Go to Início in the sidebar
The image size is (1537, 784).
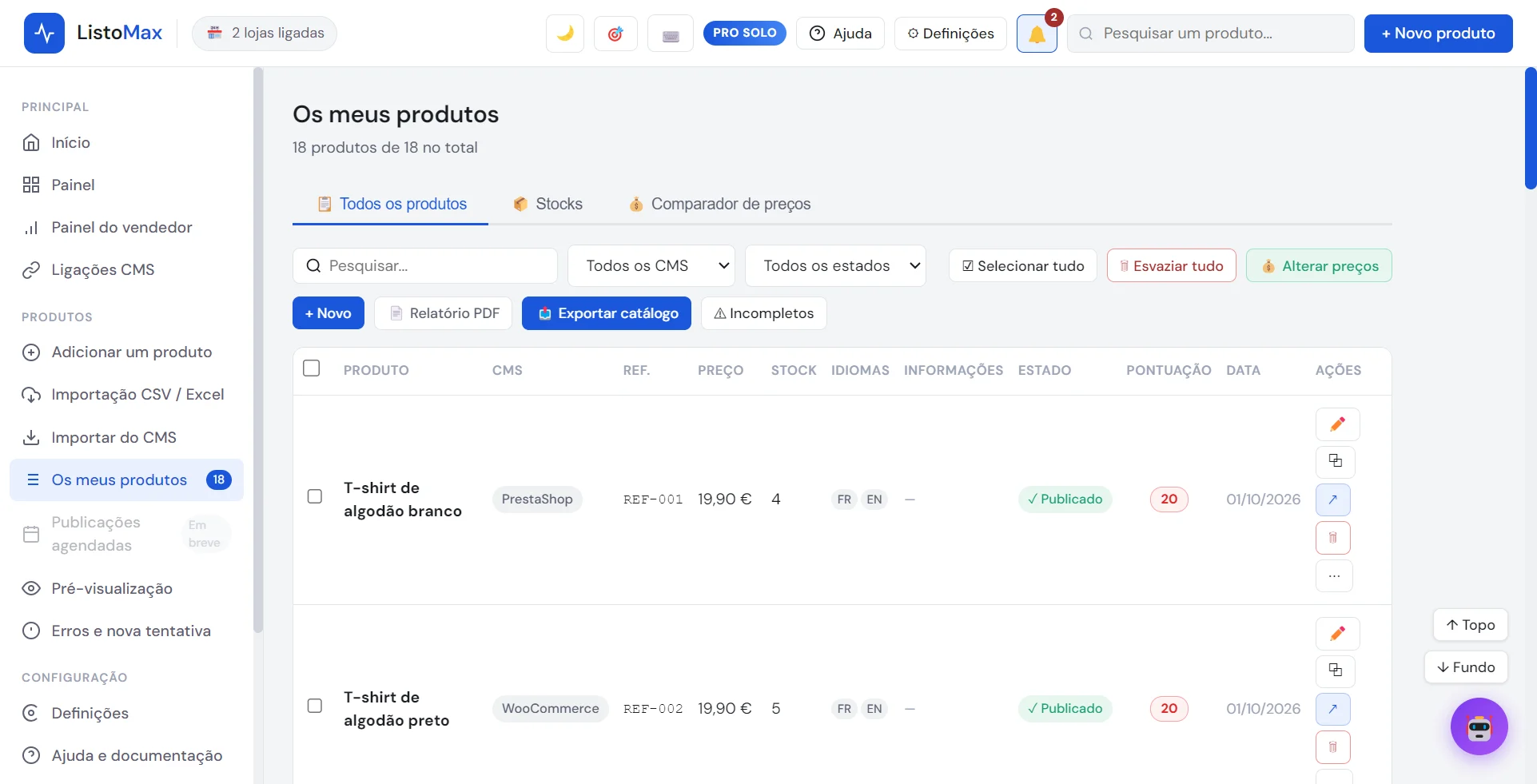point(126,142)
